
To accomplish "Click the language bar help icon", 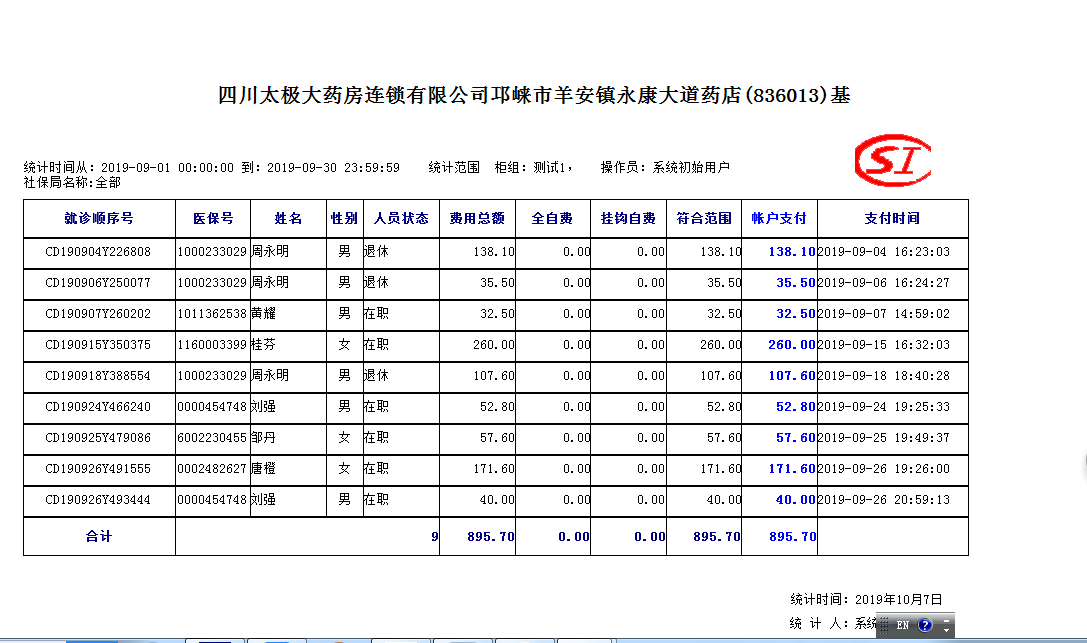I will 925,625.
